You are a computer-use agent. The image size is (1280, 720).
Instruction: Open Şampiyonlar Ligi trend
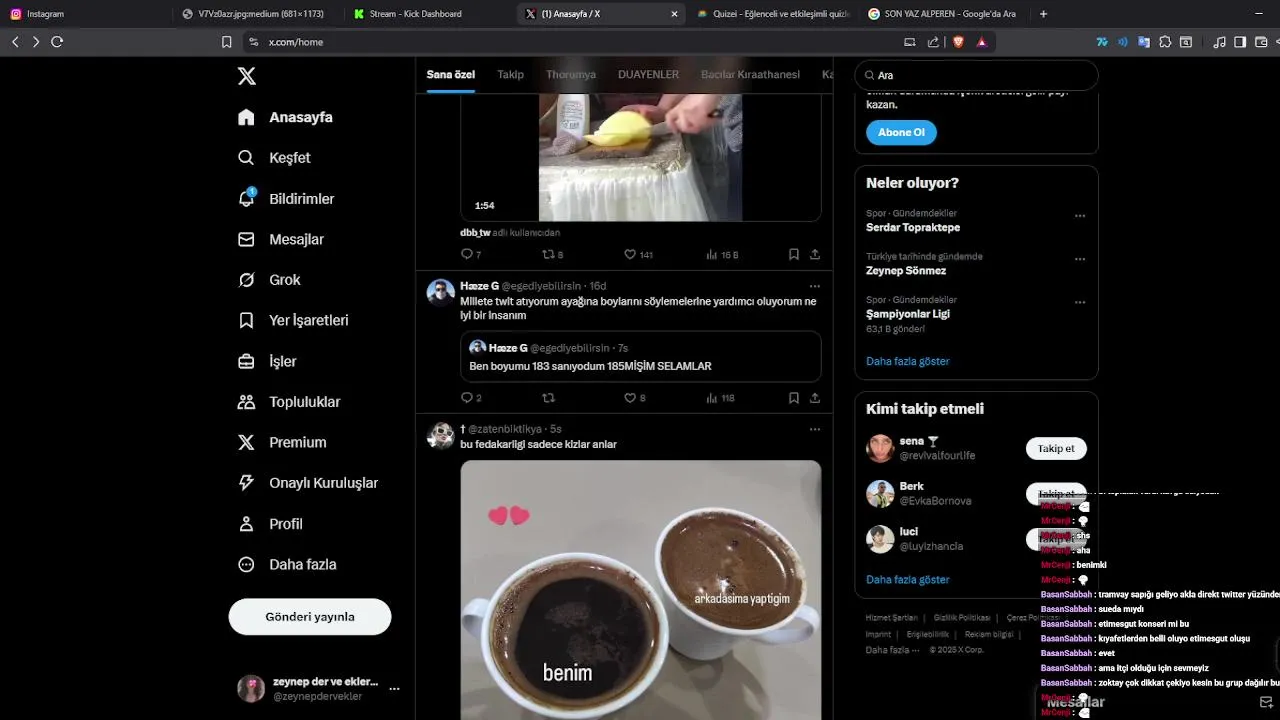pos(908,314)
